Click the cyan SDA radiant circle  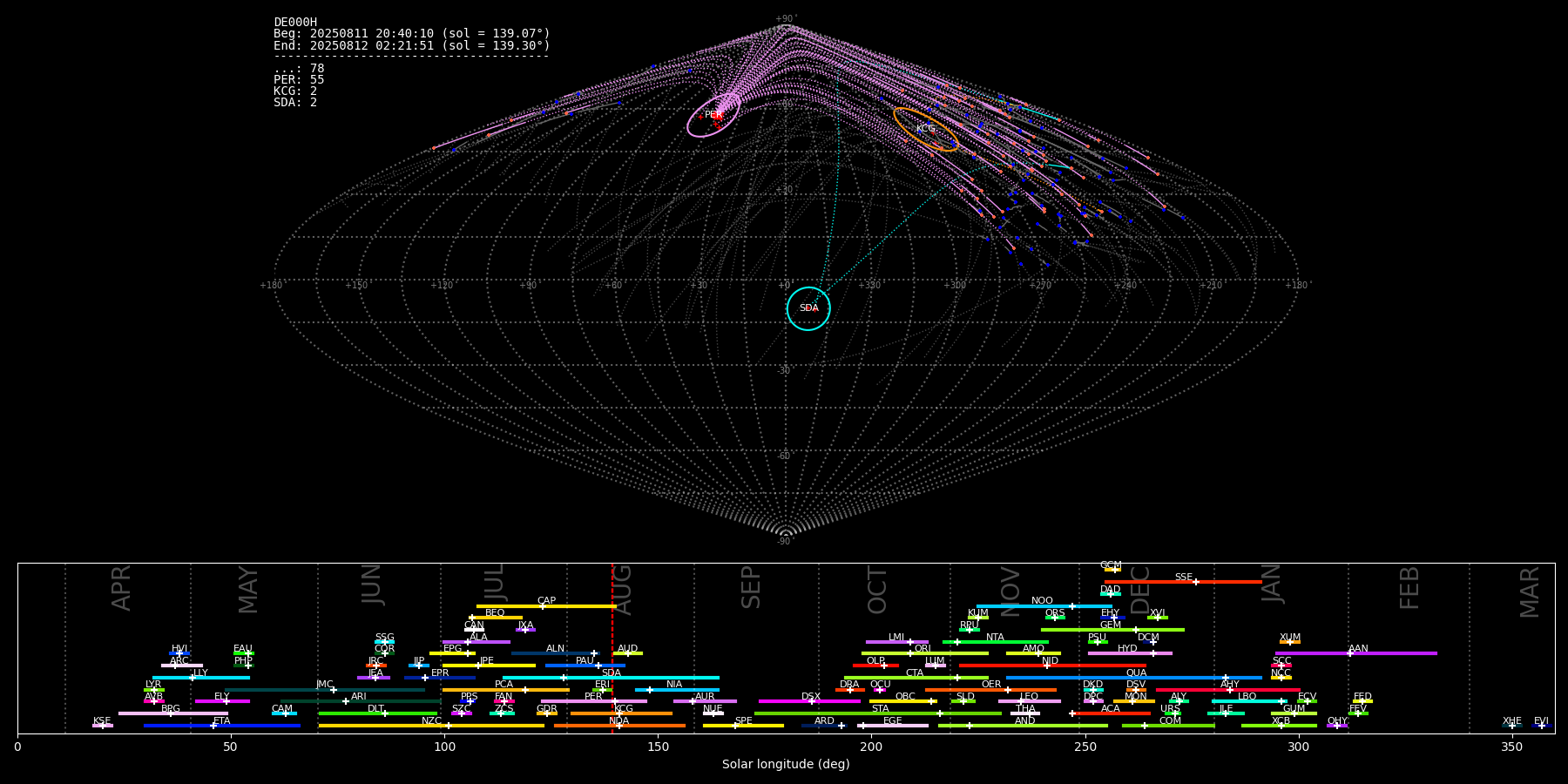tap(808, 308)
